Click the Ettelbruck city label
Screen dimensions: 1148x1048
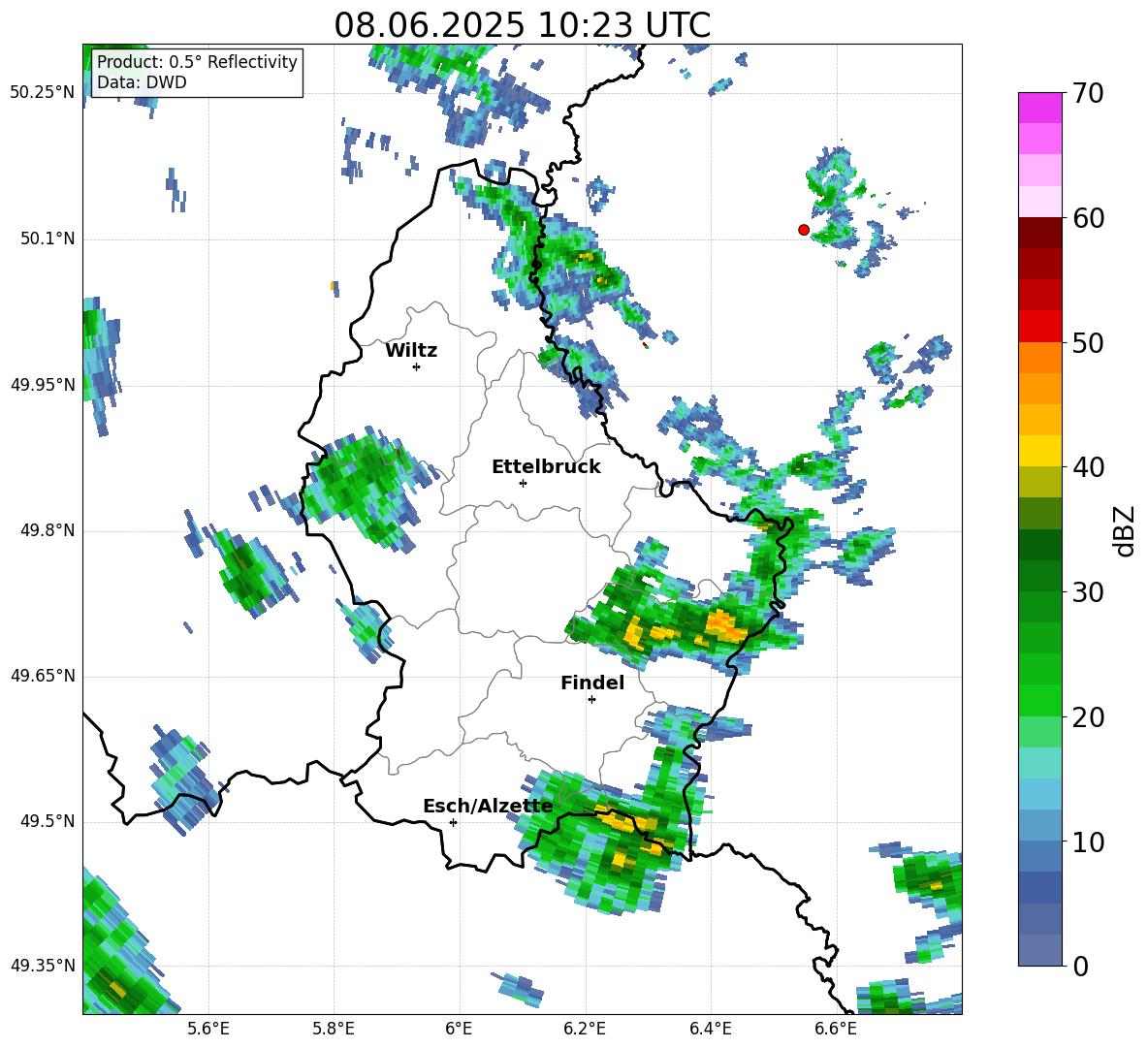coord(546,466)
